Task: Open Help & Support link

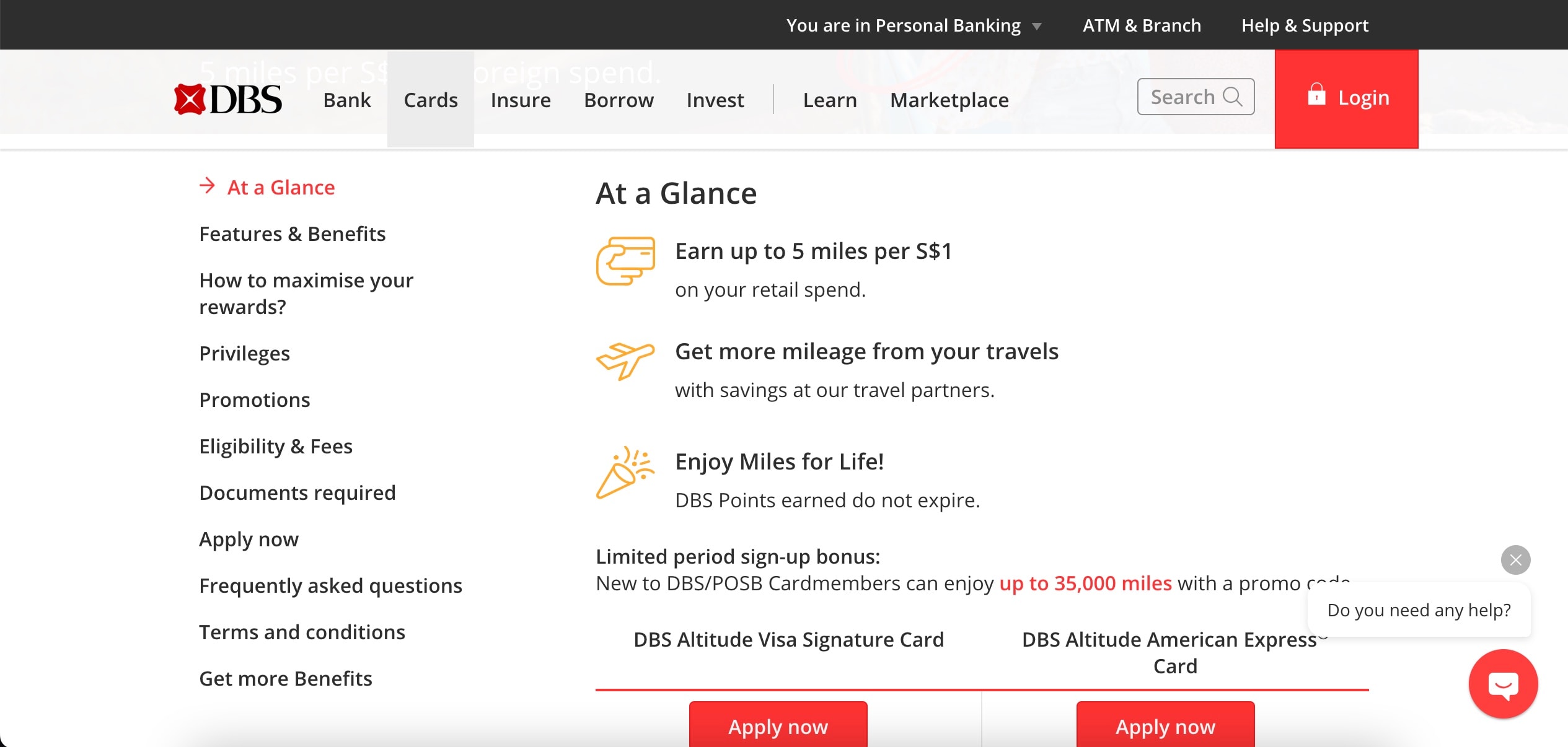Action: click(1305, 25)
